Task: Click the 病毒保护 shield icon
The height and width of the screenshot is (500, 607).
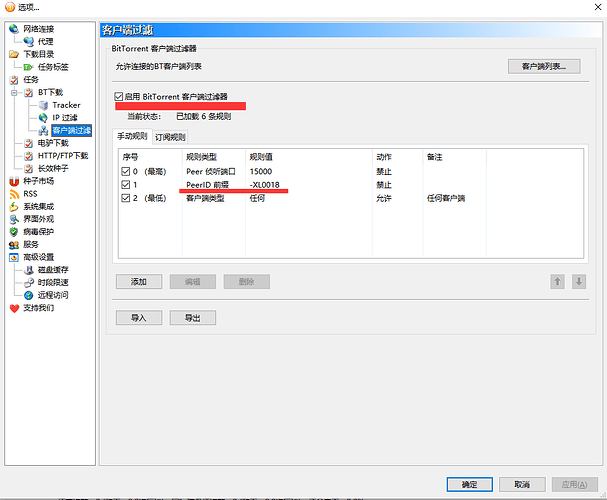Action: click(x=14, y=232)
